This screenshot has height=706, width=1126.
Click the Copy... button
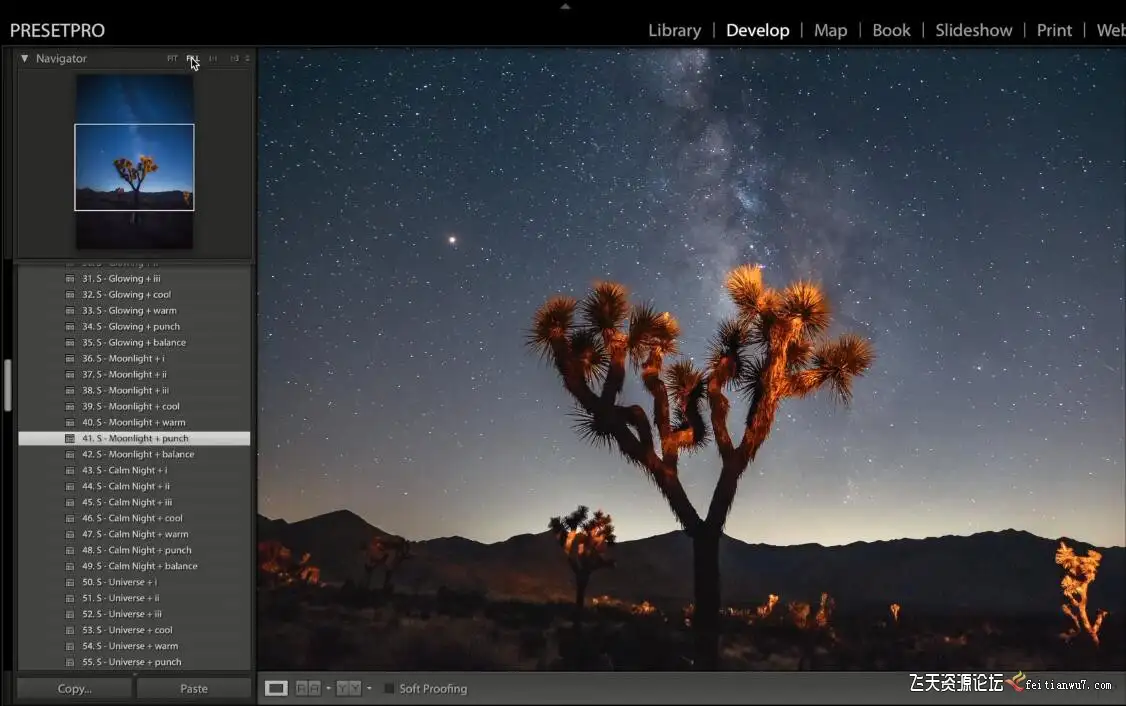(x=75, y=688)
